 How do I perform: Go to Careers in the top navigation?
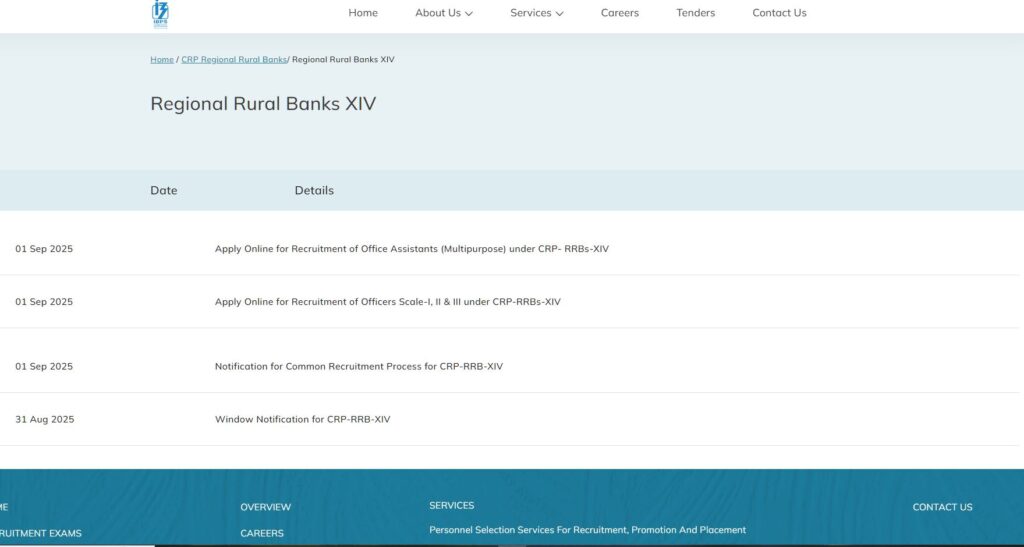click(619, 13)
